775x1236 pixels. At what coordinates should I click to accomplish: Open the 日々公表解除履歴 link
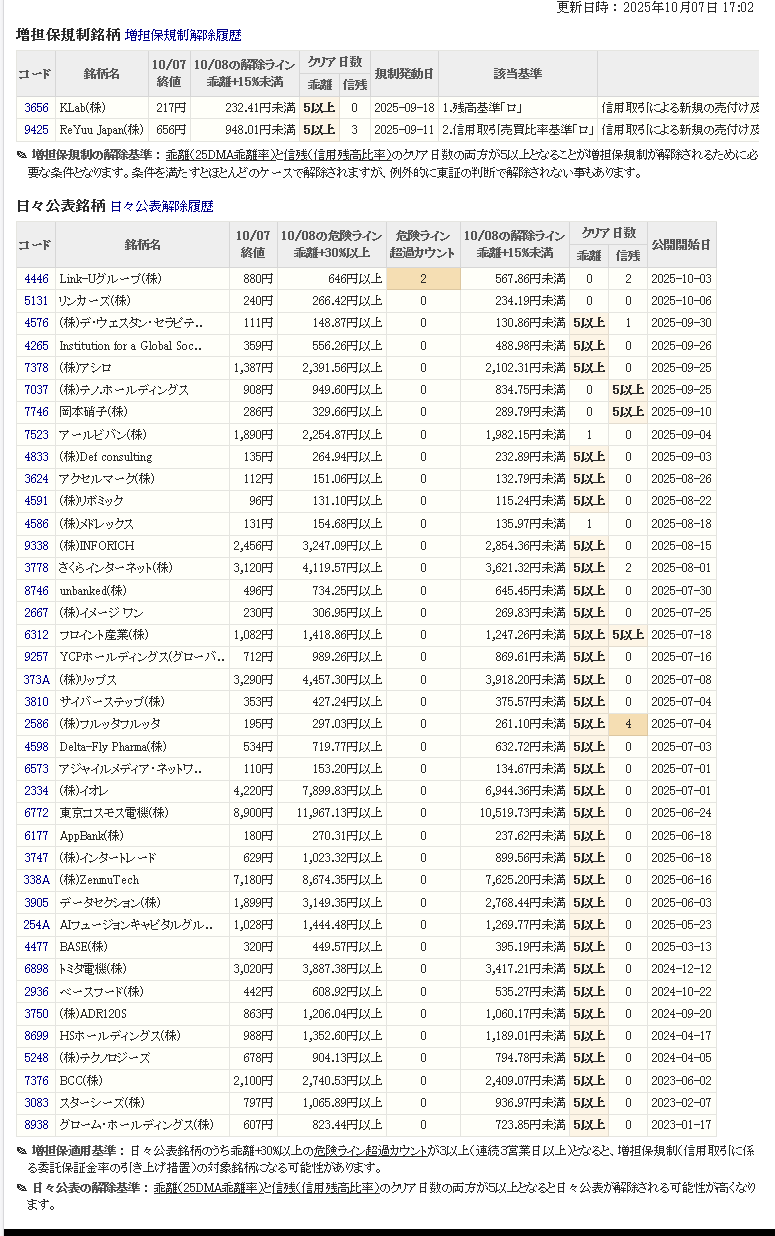(x=161, y=206)
